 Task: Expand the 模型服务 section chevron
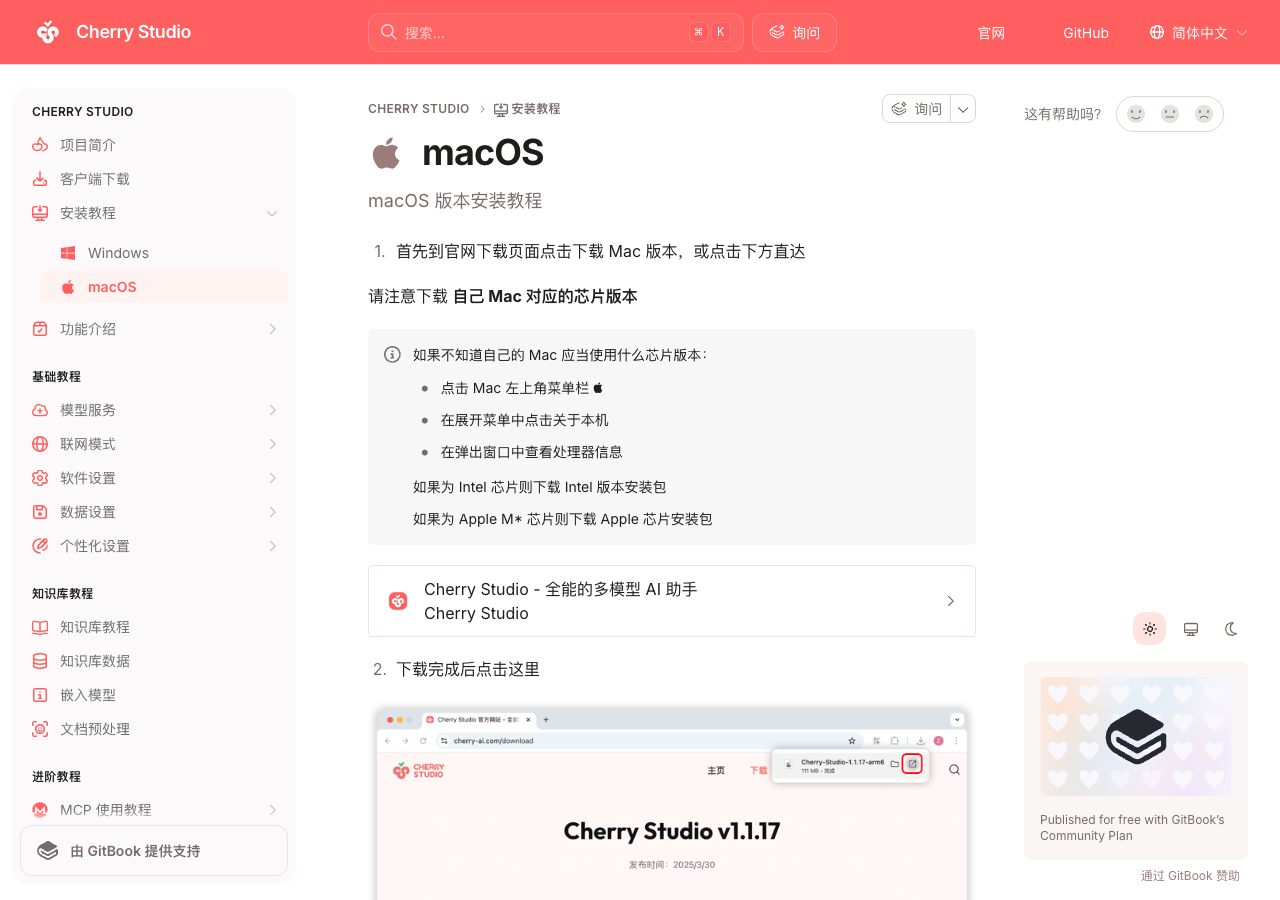(x=272, y=410)
